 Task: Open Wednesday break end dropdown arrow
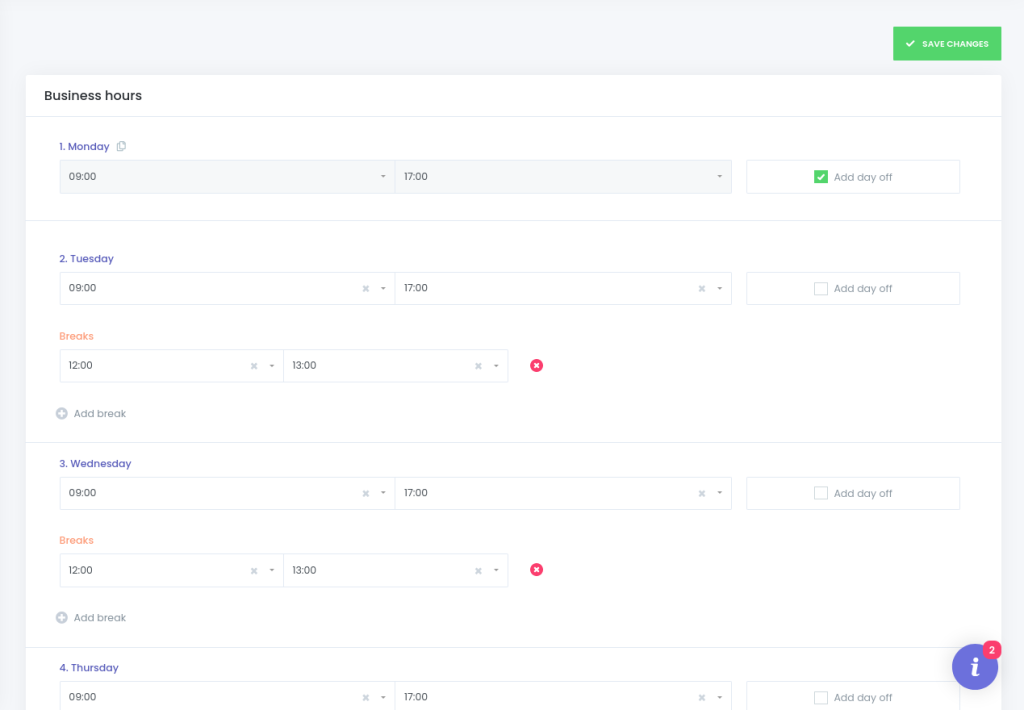click(496, 570)
